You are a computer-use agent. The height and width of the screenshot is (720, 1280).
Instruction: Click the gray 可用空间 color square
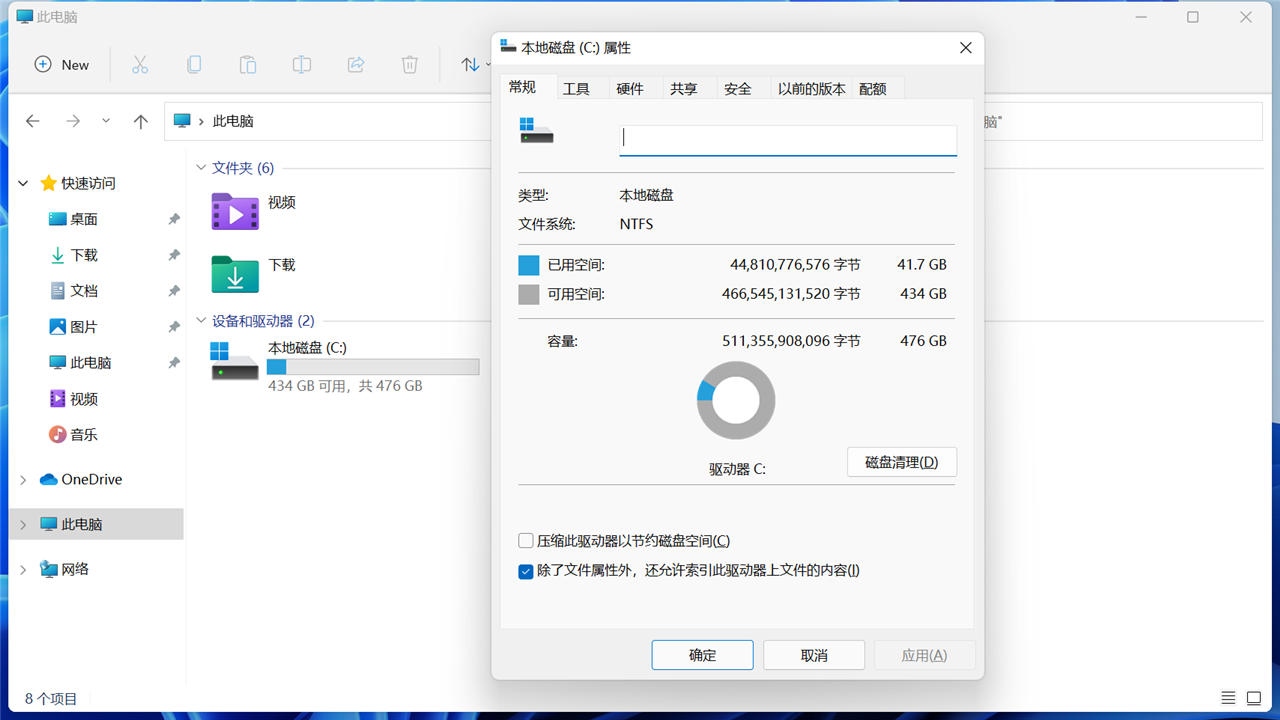coord(528,294)
